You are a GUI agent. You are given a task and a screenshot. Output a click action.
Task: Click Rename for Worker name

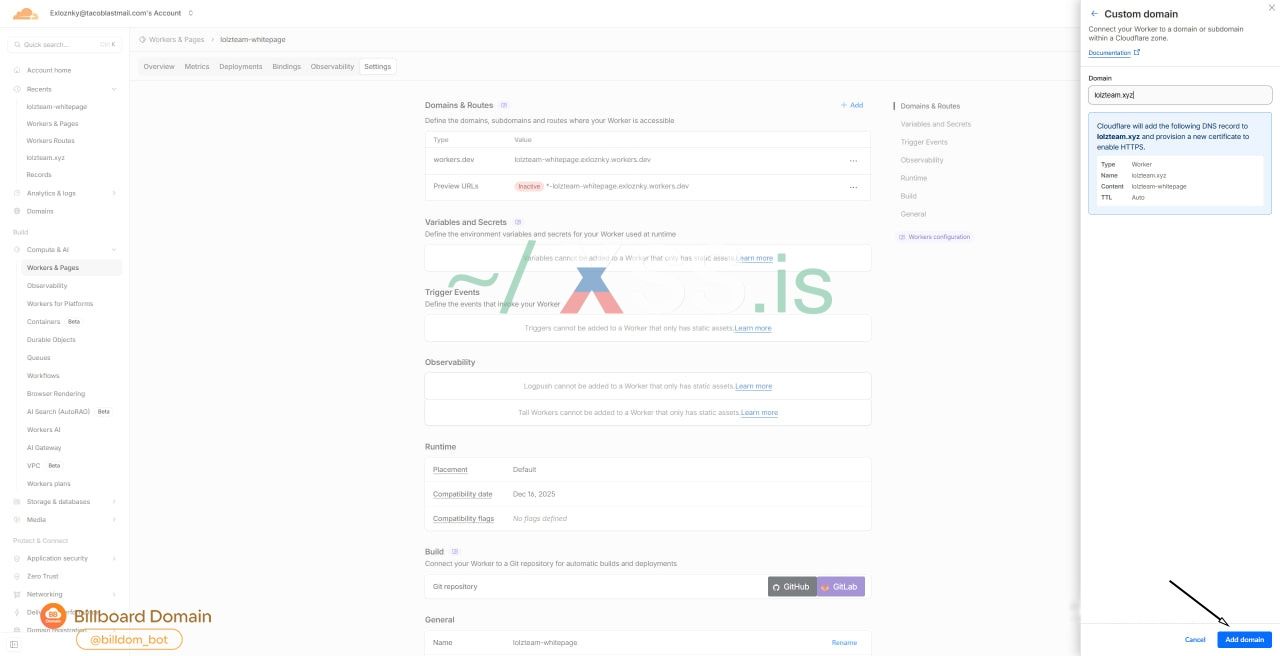844,642
